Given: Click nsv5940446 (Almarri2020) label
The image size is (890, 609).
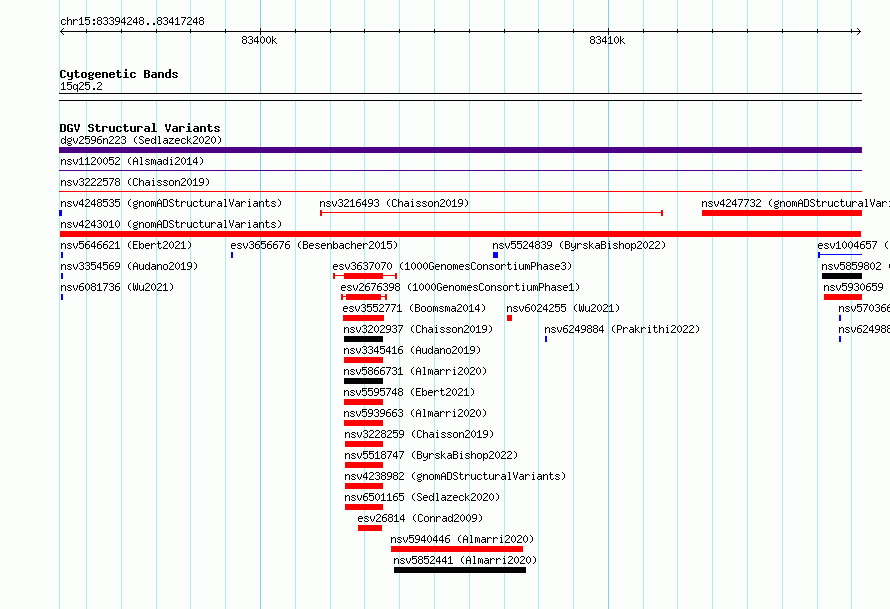Looking at the screenshot, I should (462, 539).
